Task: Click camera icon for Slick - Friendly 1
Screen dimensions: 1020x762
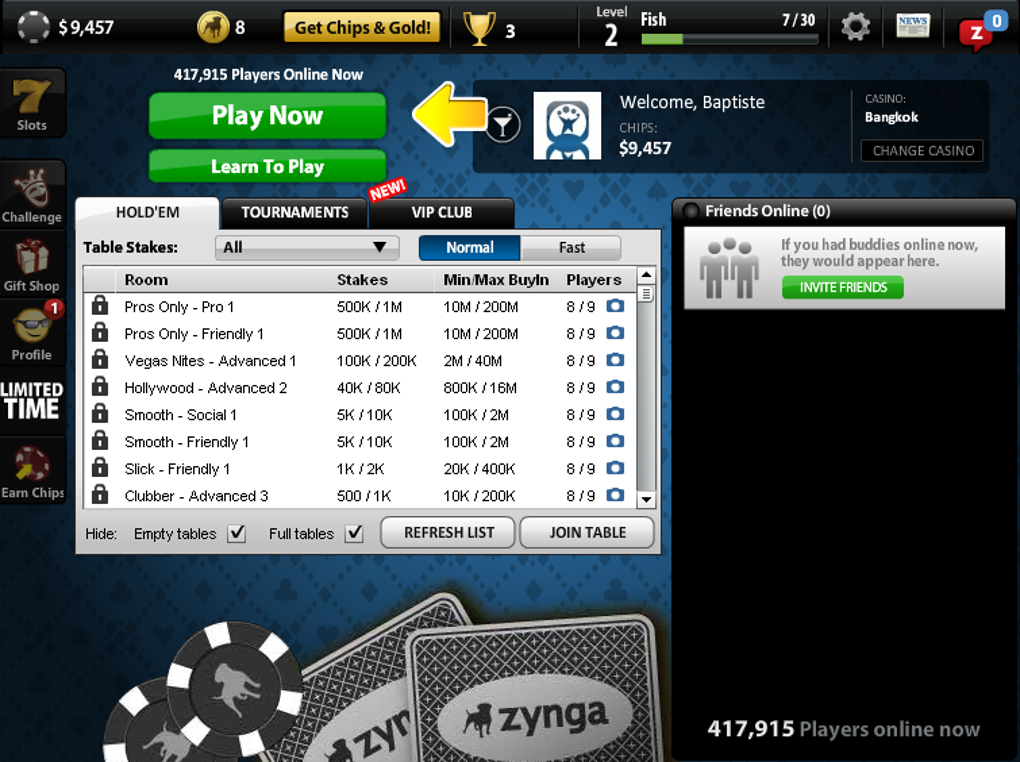Action: tap(615, 468)
